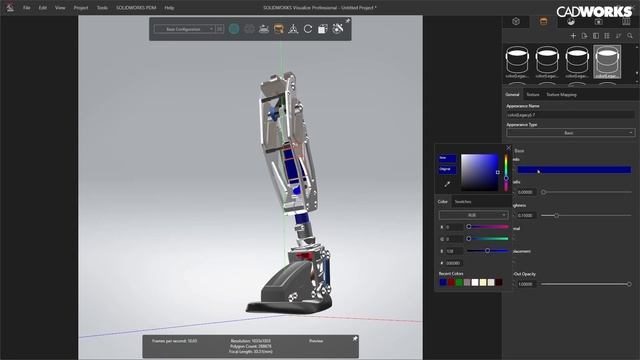Select the turntable tool icon in the main toolbar
Viewport: 640px width, 360px height.
[264, 29]
